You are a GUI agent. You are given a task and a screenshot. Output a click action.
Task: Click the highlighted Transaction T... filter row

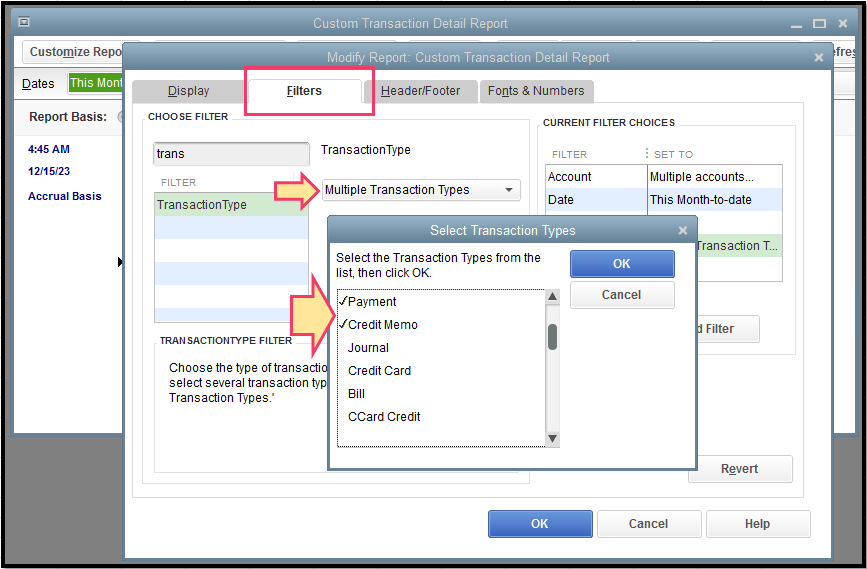tap(739, 246)
